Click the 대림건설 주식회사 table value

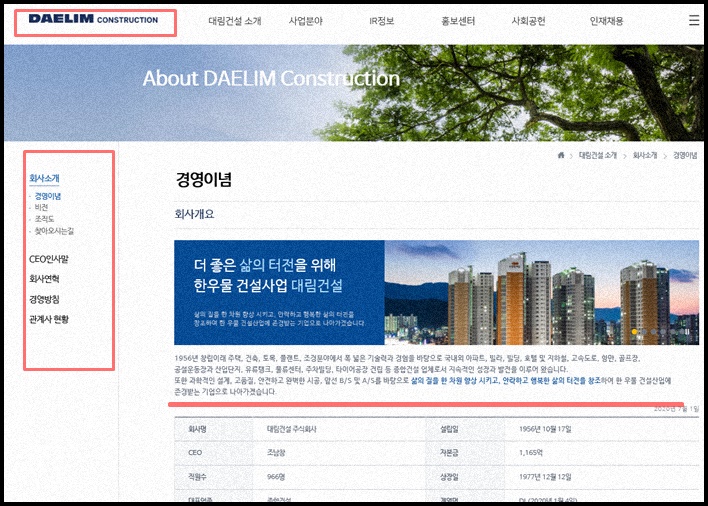[292, 429]
